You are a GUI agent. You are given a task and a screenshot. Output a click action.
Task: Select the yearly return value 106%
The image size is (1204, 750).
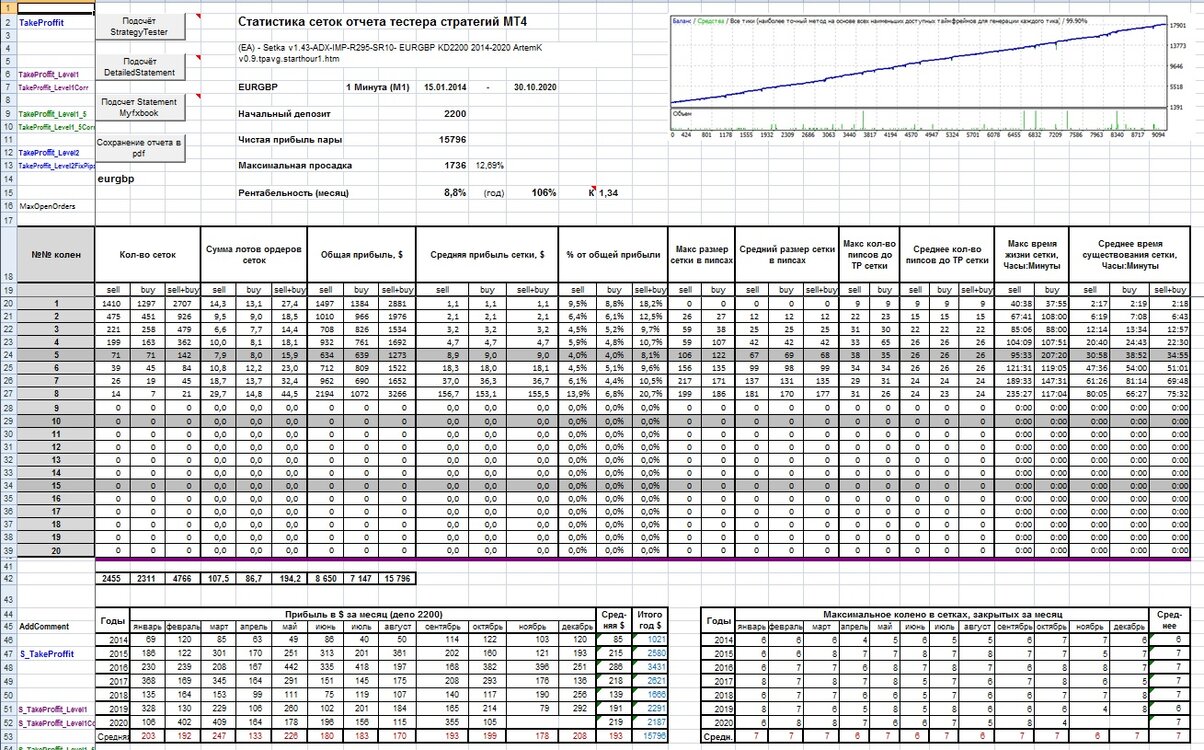(544, 192)
